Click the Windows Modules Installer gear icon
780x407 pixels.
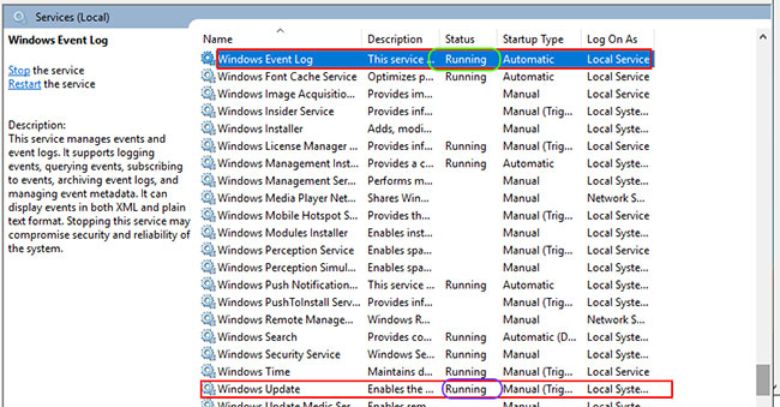tap(208, 232)
